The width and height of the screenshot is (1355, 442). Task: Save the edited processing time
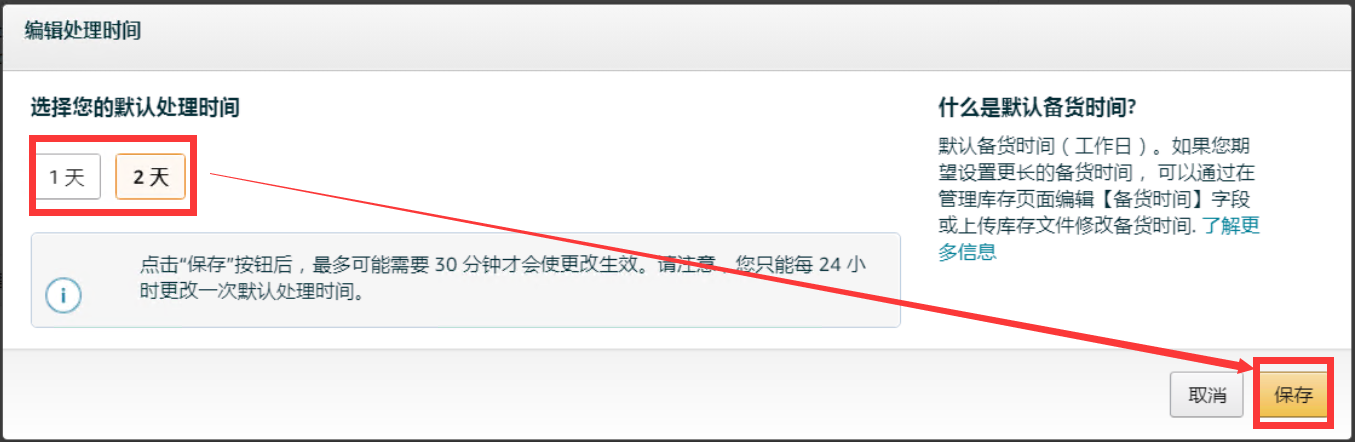tap(1293, 395)
